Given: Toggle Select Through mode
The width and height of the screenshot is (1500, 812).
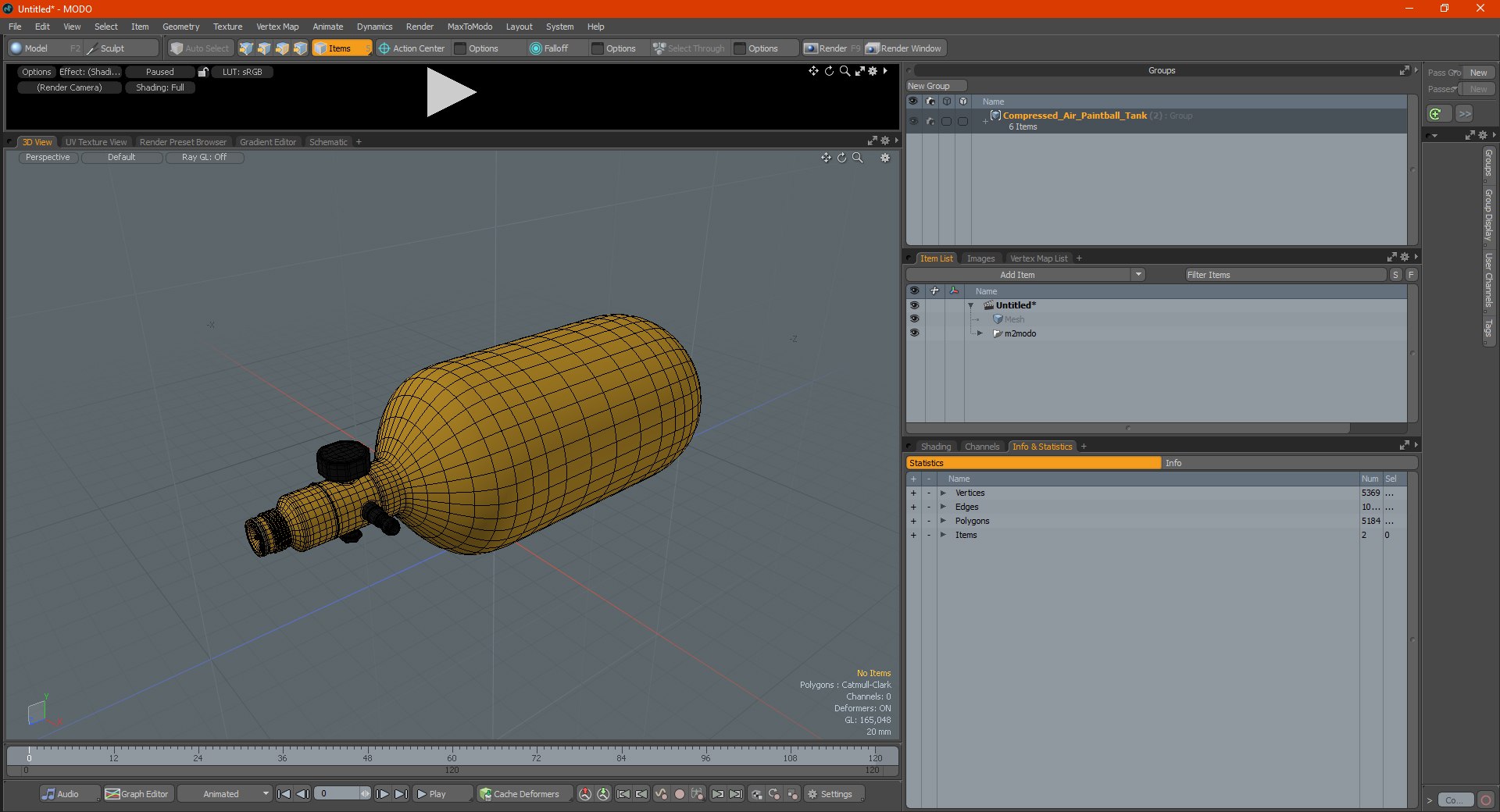Looking at the screenshot, I should pos(689,48).
